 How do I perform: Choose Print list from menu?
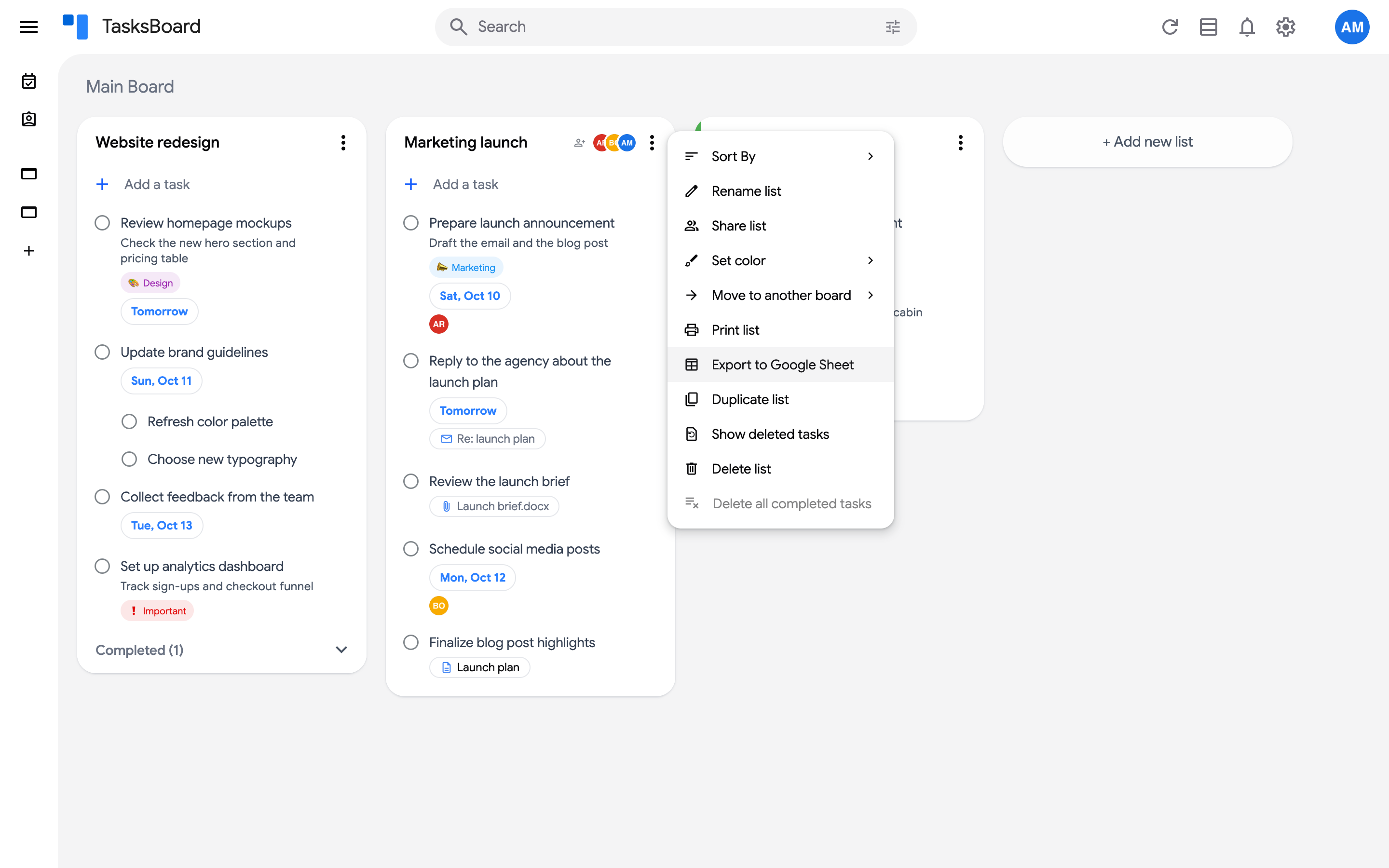tap(780, 330)
